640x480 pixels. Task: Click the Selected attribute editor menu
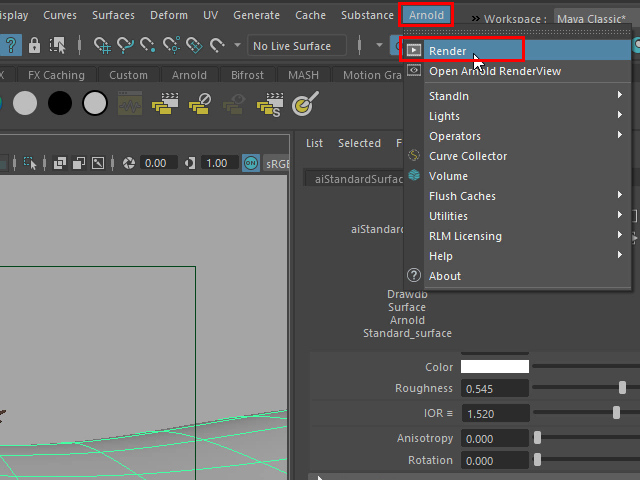tap(358, 143)
